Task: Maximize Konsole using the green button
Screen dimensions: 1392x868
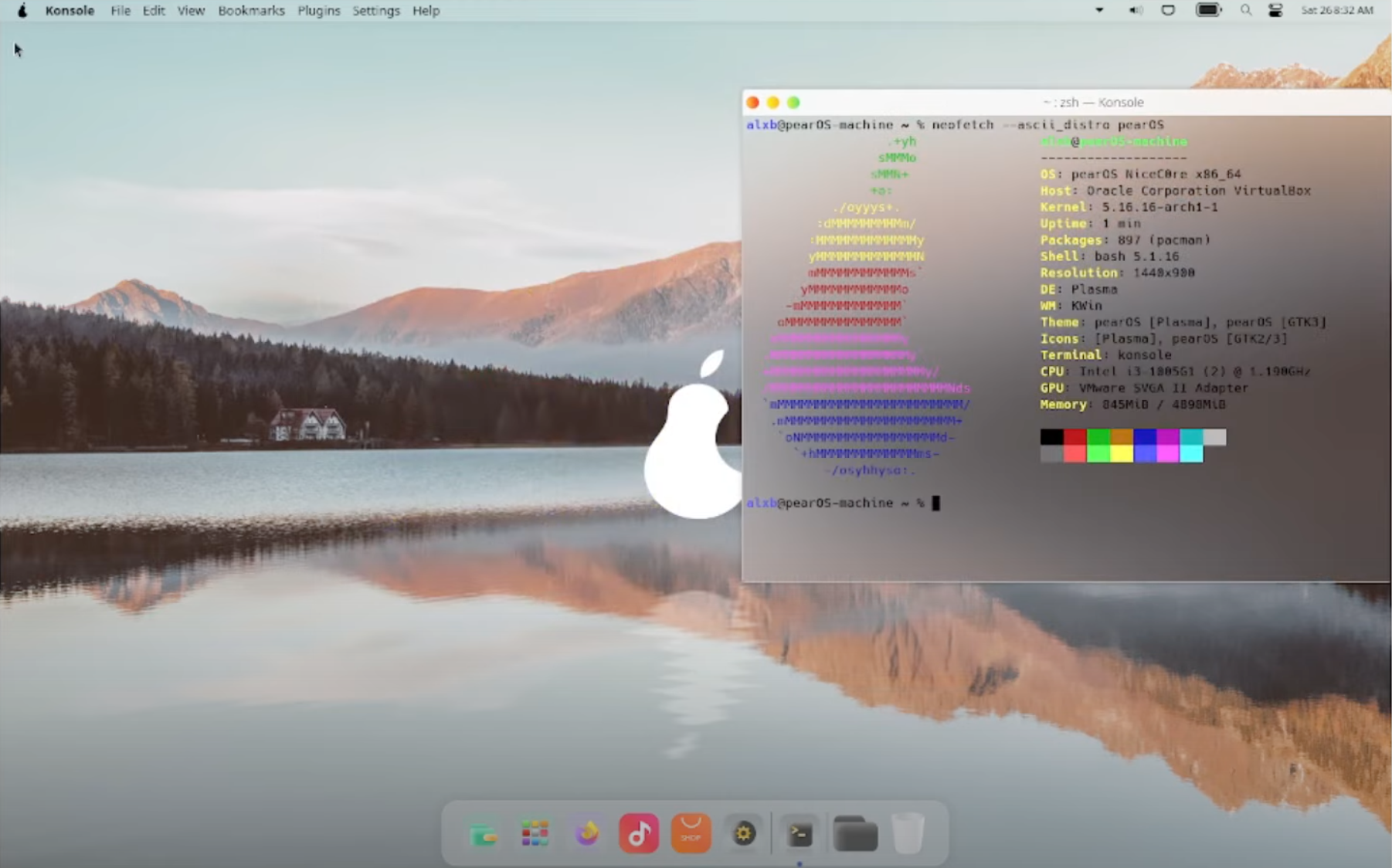Action: (793, 102)
